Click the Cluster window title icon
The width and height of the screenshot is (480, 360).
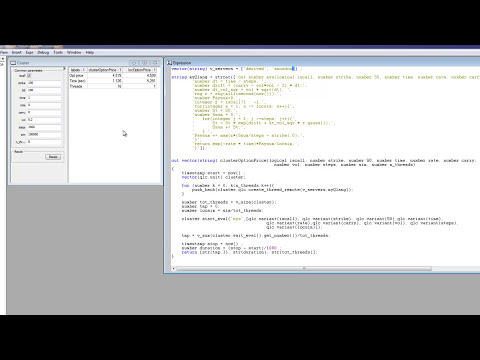pyautogui.click(x=13, y=63)
